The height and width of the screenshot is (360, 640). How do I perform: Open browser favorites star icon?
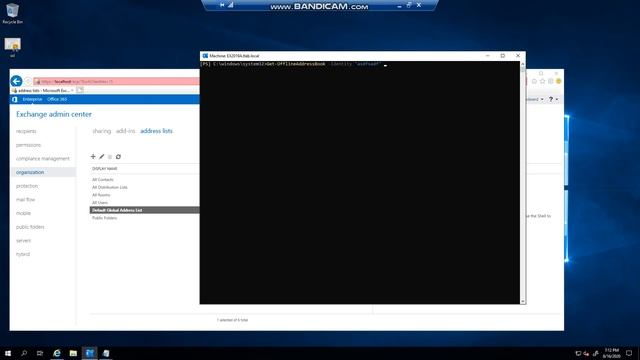click(x=542, y=81)
